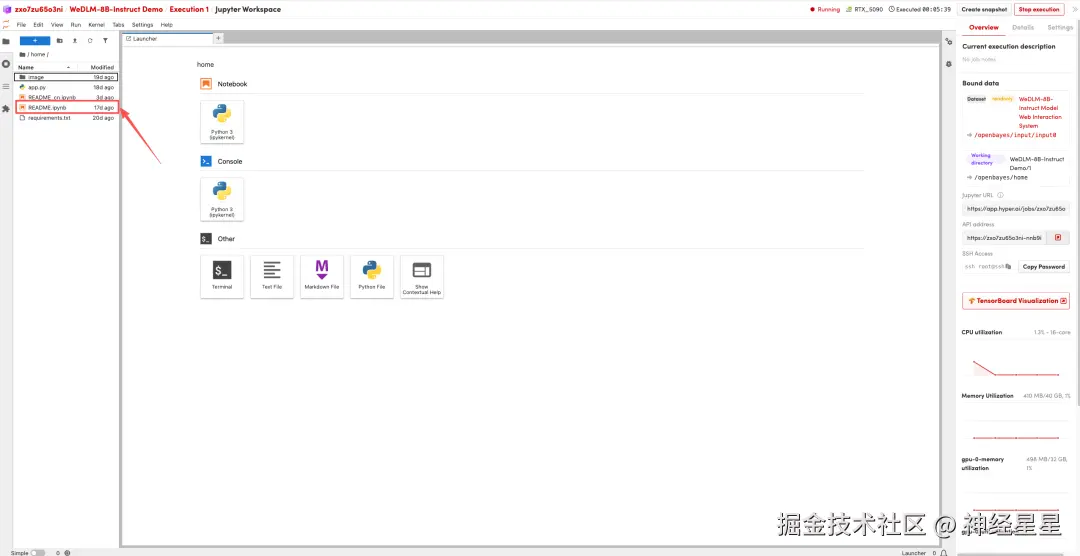
Task: Click the Upload Files arrow icon
Action: [75, 41]
